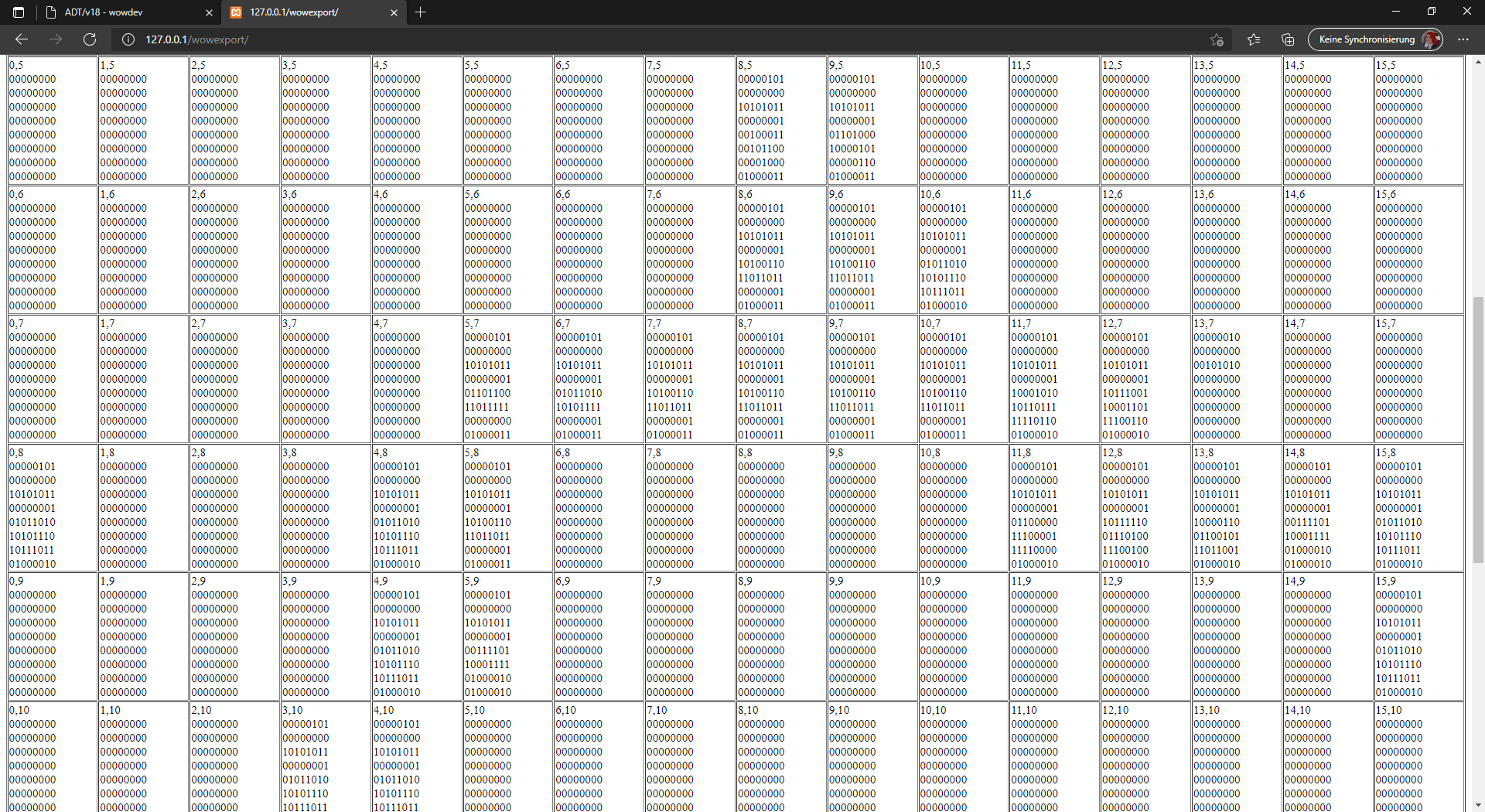Screen dimensions: 1485x812
Task: Open a new browser tab with the plus button
Action: pyautogui.click(x=421, y=12)
